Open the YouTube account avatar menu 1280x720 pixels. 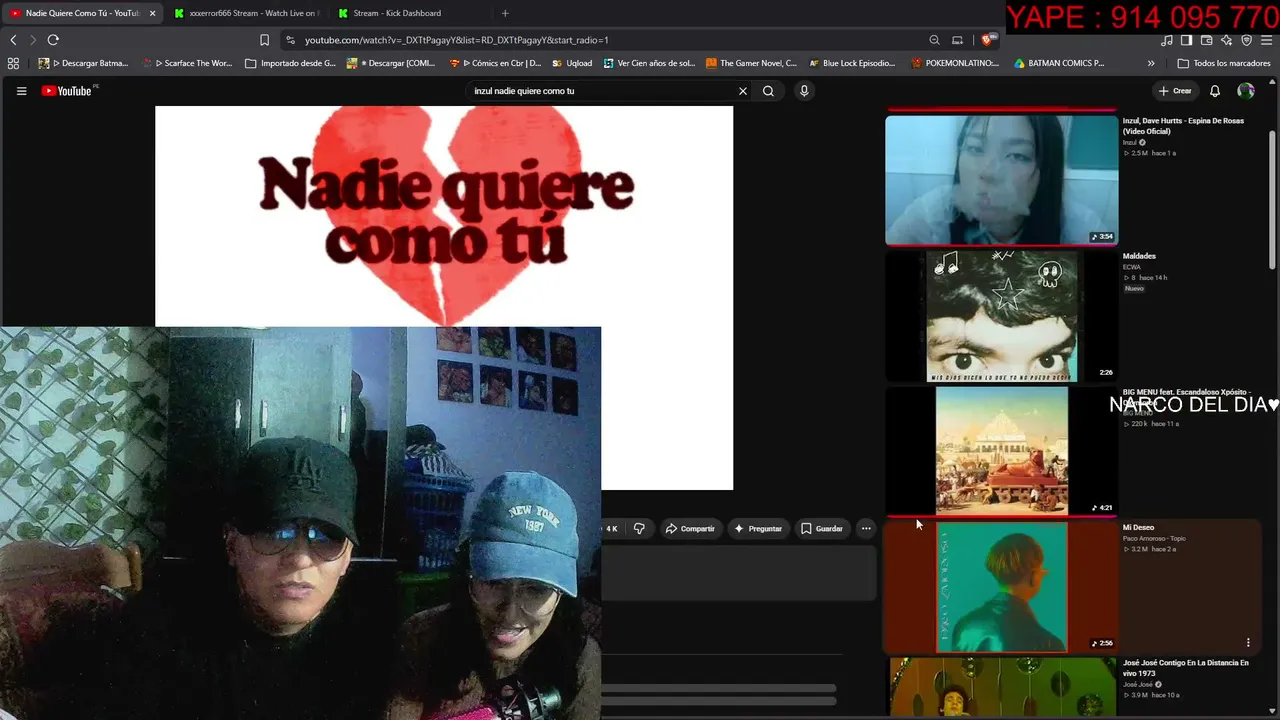click(1246, 91)
